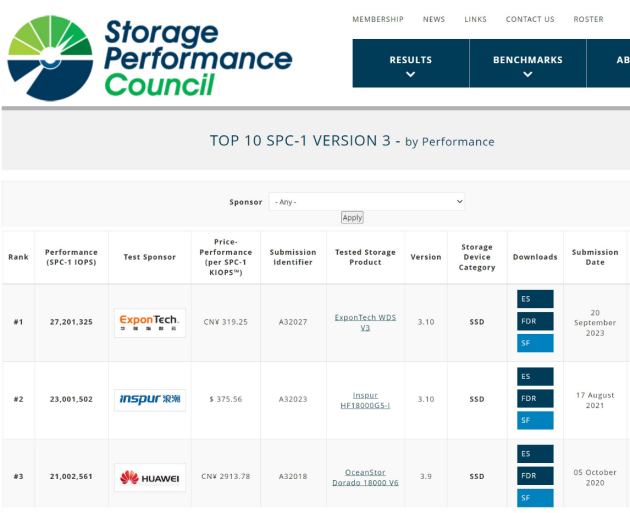Download ES file for ExponTech WDS V3
Image resolution: width=630 pixels, height=513 pixels.
(534, 299)
